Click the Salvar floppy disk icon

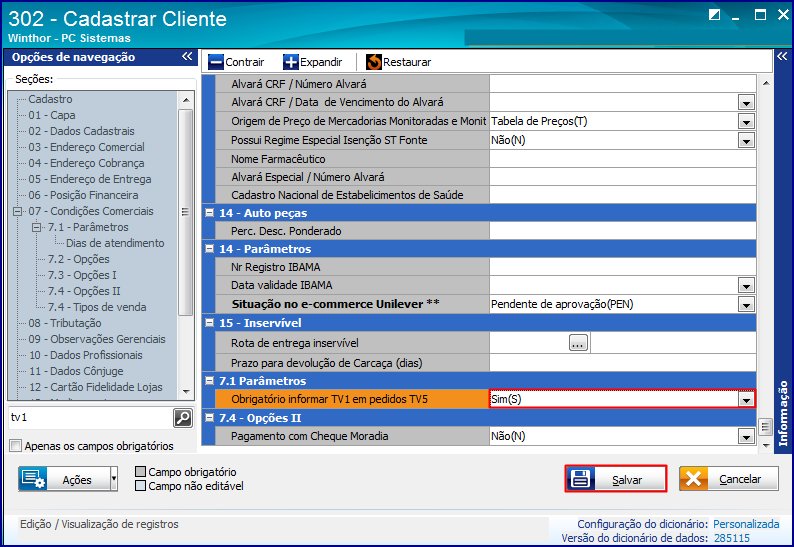point(580,479)
